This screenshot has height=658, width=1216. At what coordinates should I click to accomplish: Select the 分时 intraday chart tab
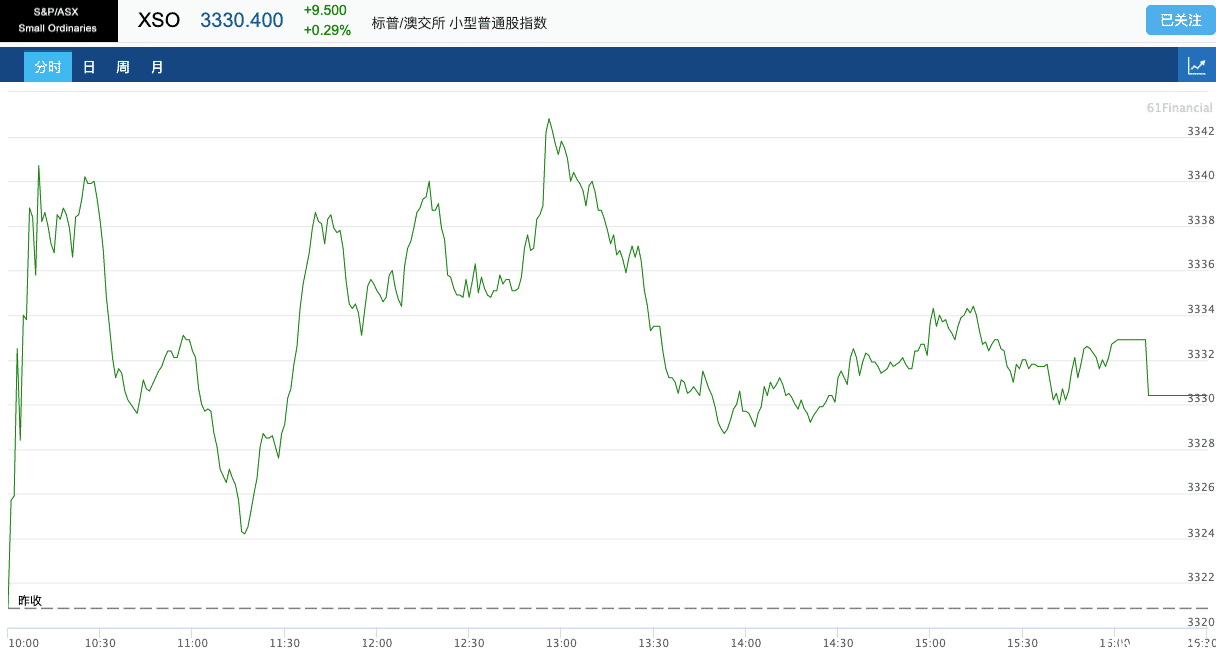click(x=48, y=67)
